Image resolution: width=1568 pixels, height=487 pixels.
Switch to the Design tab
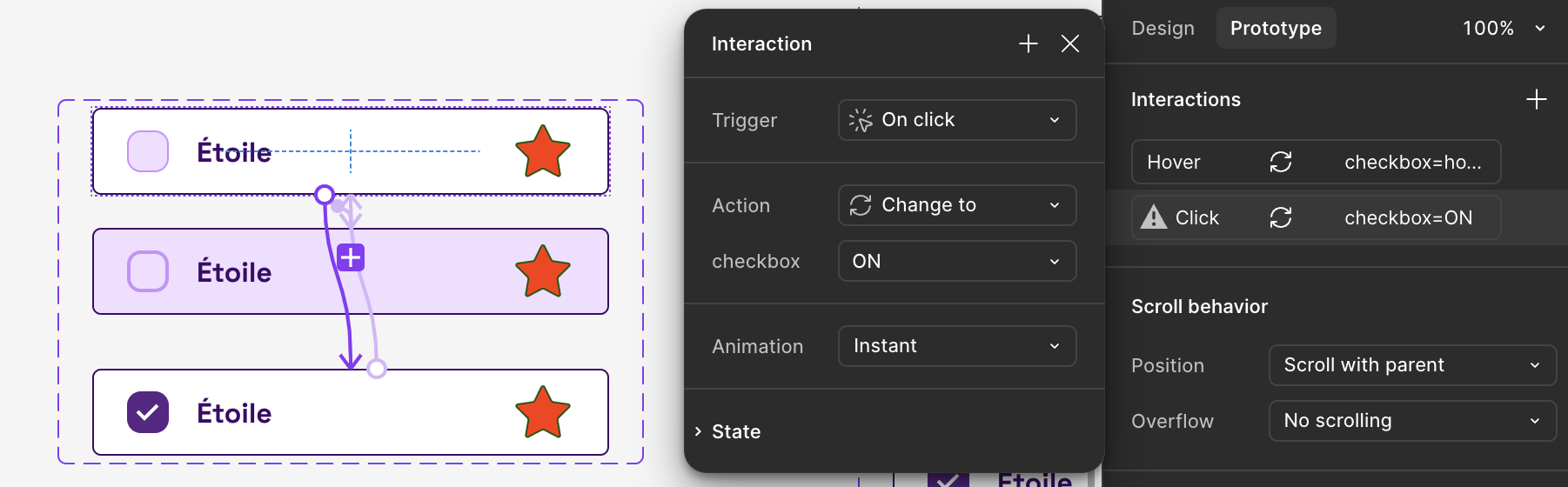[1163, 28]
